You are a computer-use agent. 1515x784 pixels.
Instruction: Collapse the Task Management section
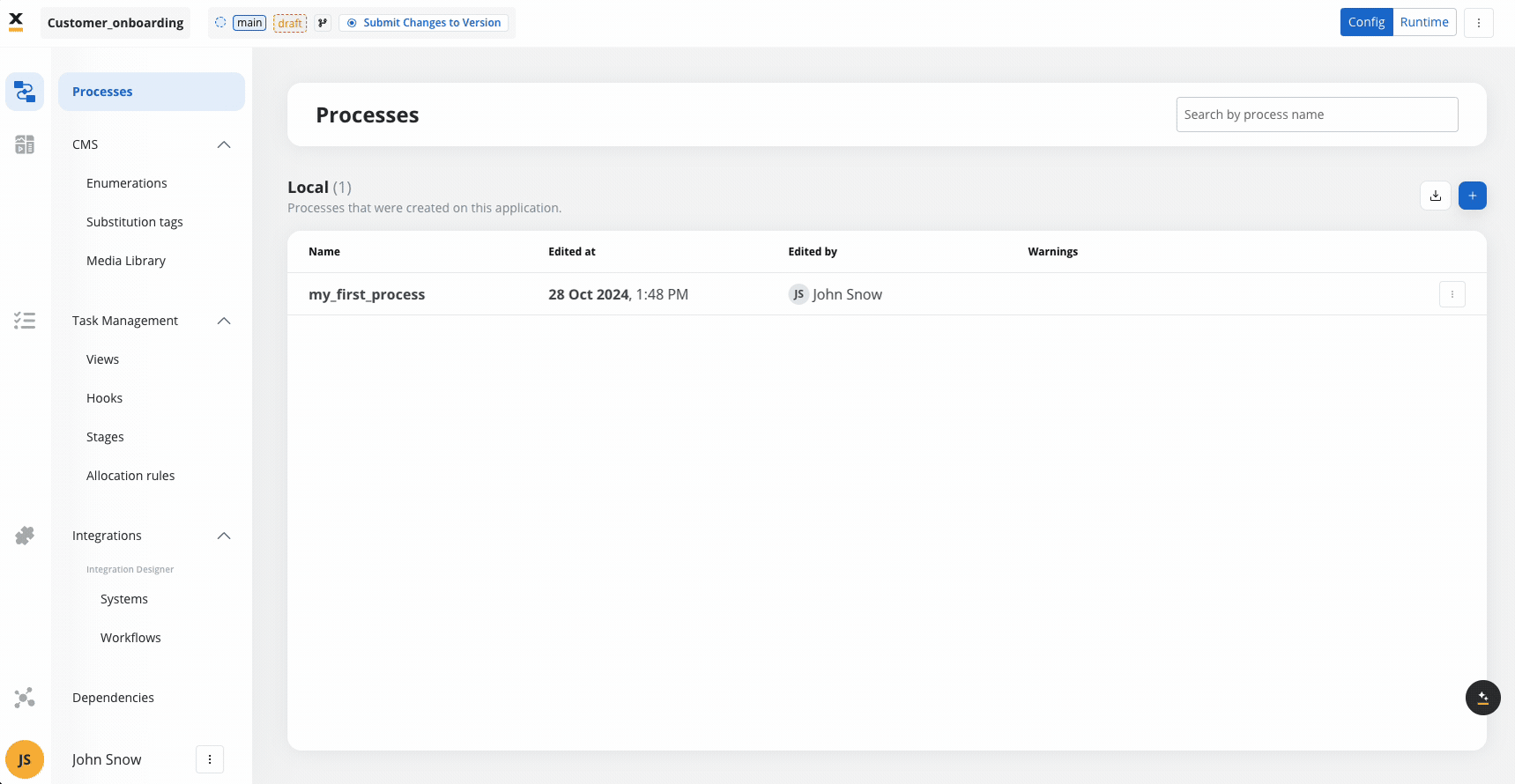pyautogui.click(x=224, y=321)
